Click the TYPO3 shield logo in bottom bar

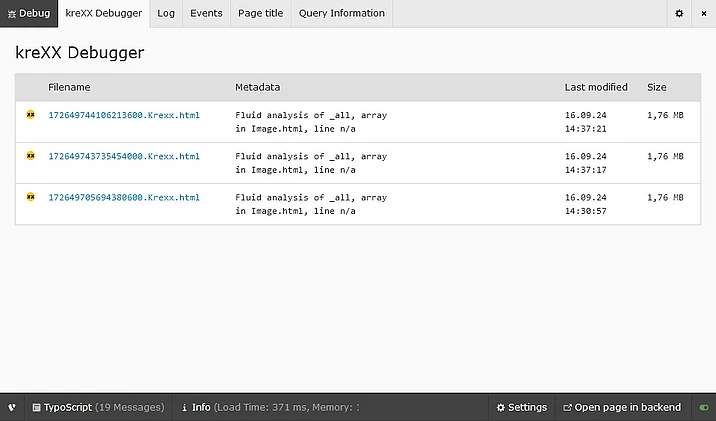(x=11, y=407)
